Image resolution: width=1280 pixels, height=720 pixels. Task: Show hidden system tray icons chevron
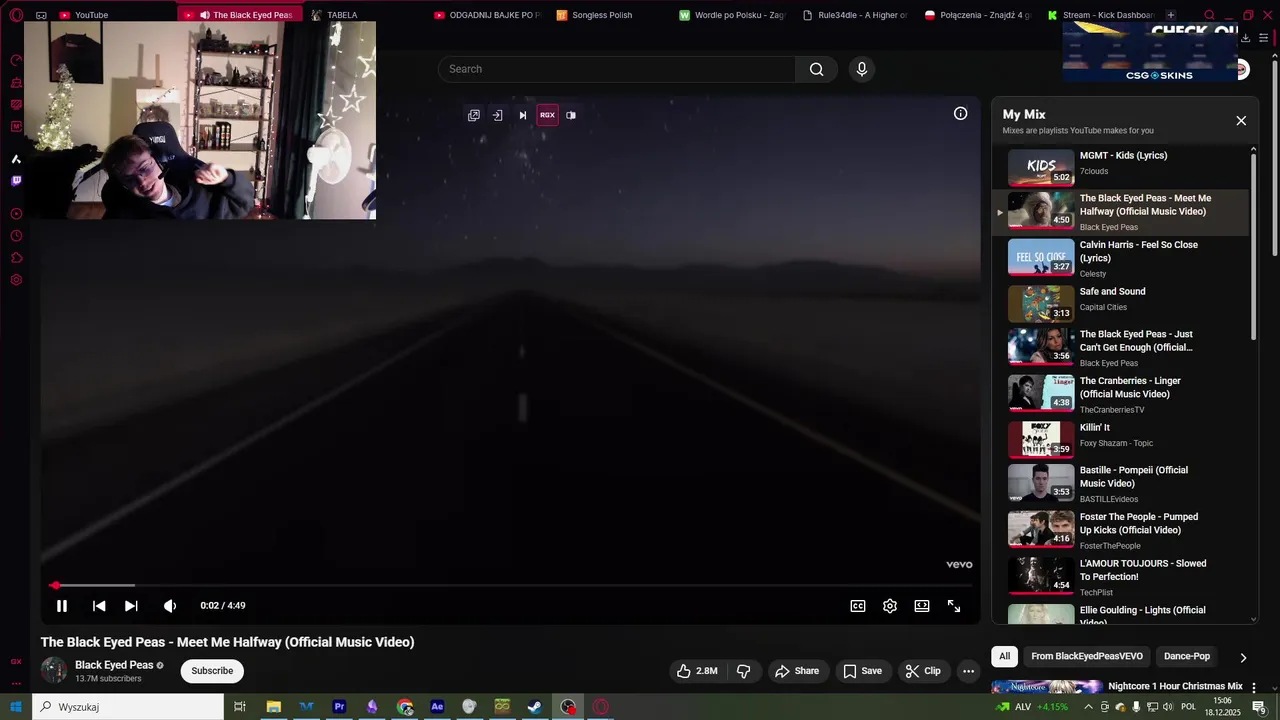[x=1088, y=707]
